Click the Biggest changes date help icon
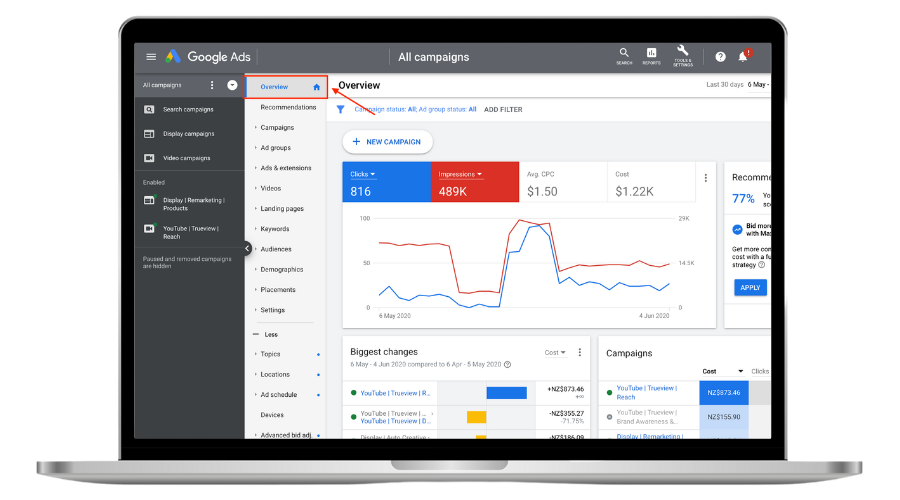Screen dimensions: 900x500 pyautogui.click(x=507, y=365)
